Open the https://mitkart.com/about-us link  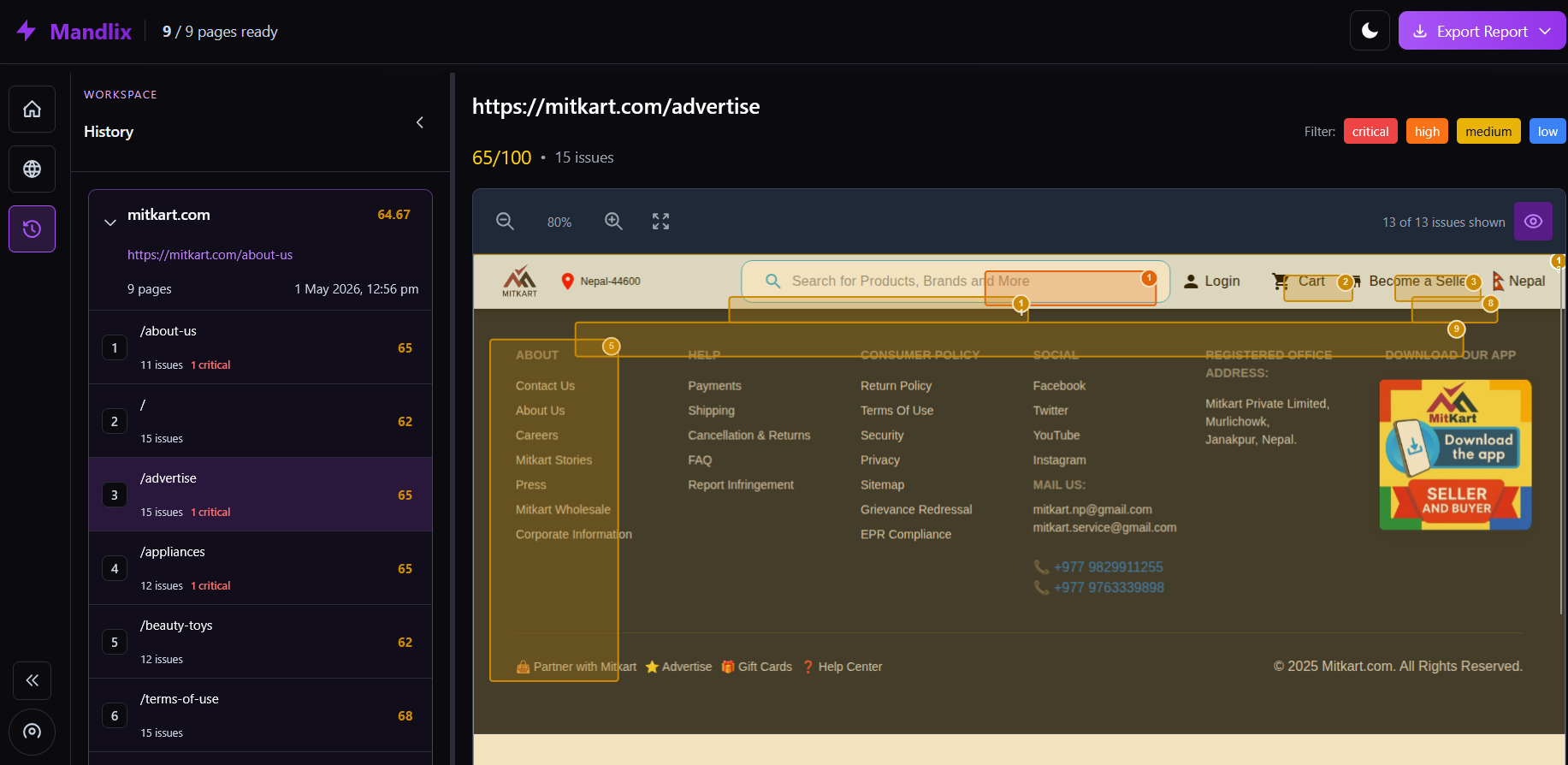click(210, 255)
